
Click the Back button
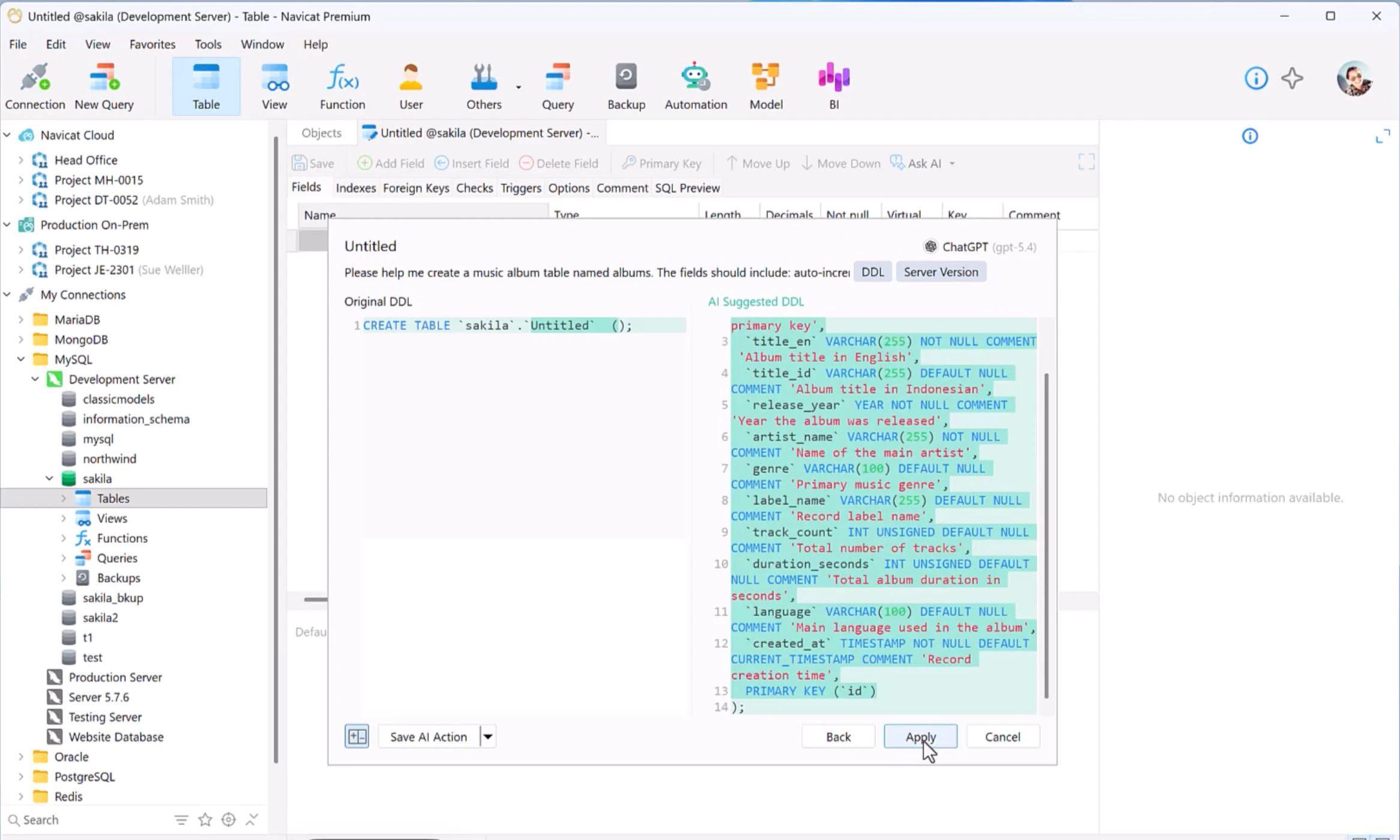tap(838, 736)
